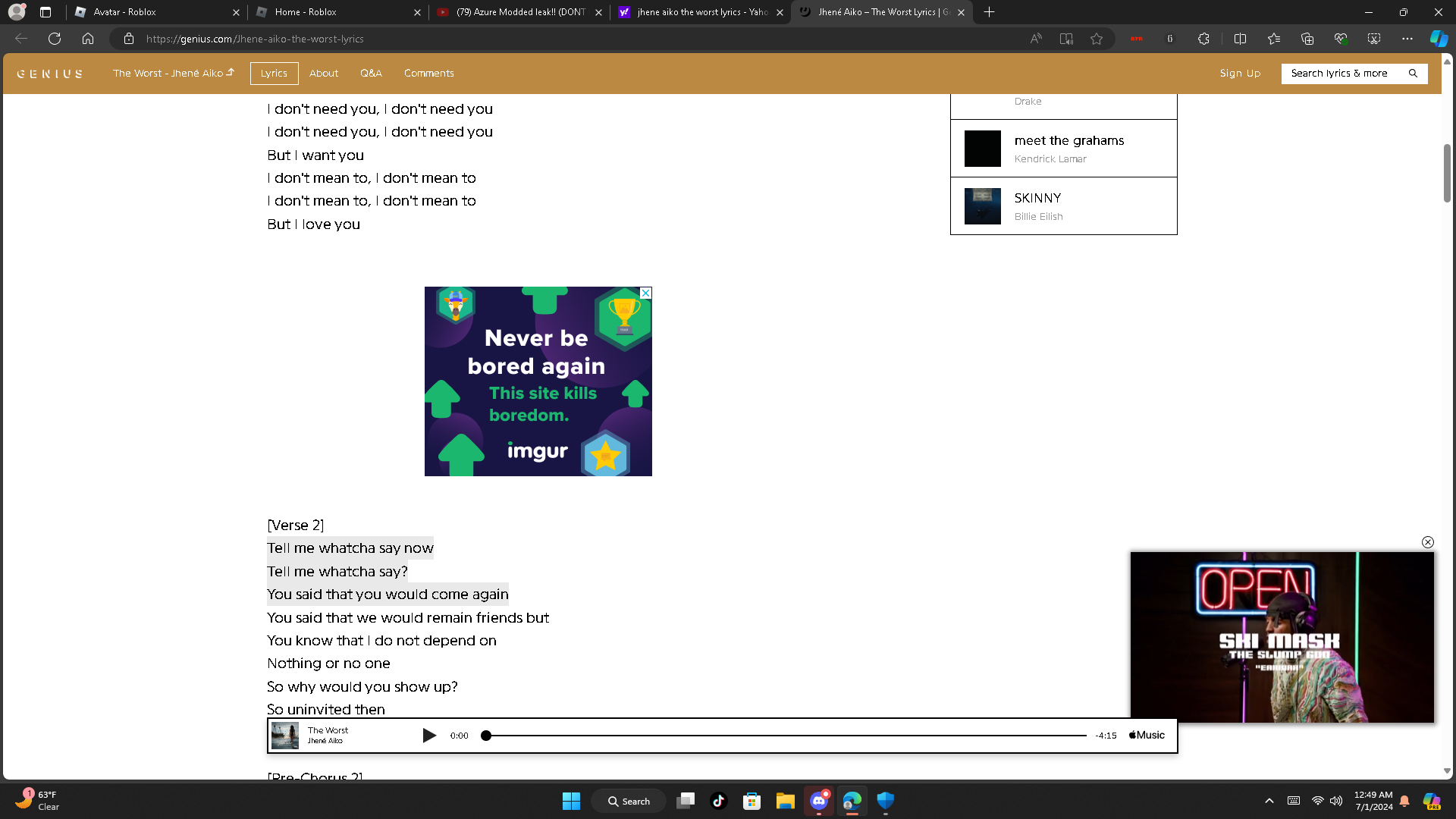This screenshot has height=819, width=1456.
Task: Click the SKINNY album thumbnail
Action: (x=983, y=206)
